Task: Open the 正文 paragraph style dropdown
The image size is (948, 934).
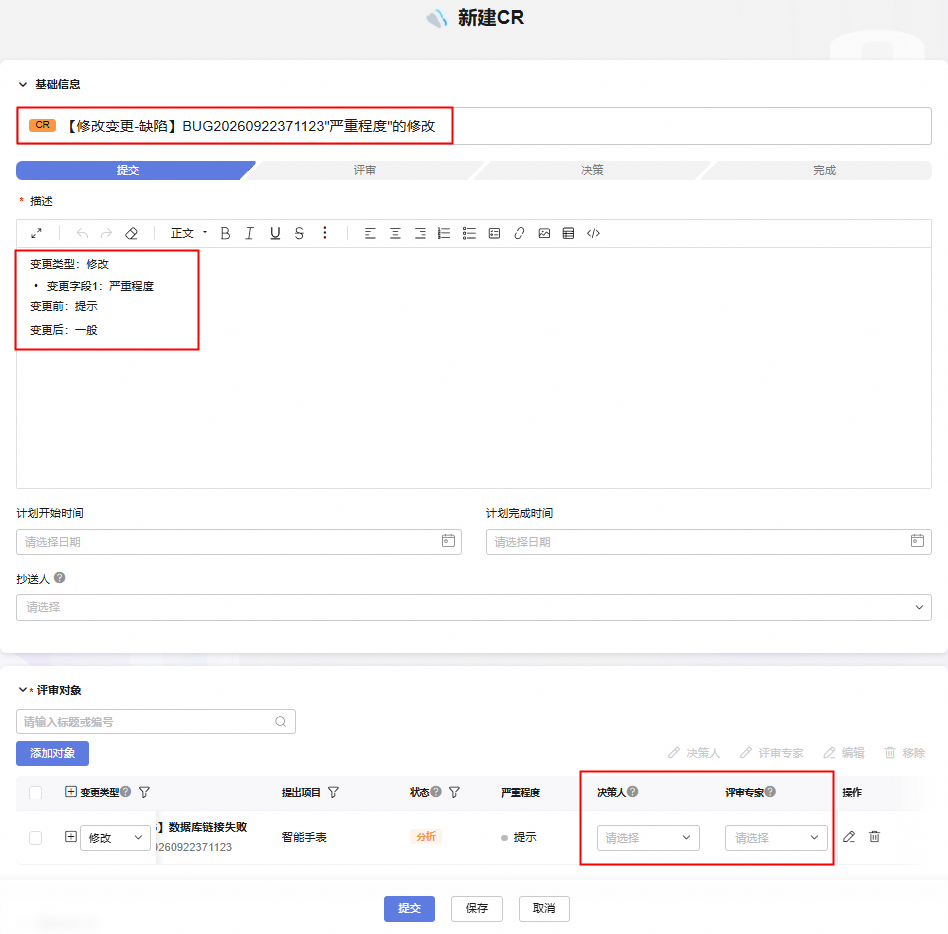Action: tap(189, 233)
